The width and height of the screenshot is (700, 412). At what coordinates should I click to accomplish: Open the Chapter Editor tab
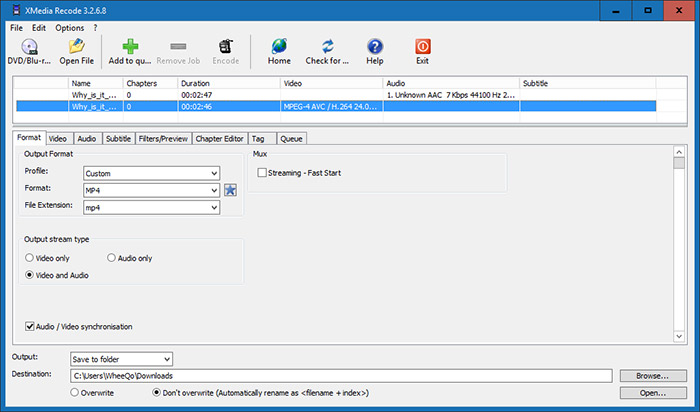[219, 139]
